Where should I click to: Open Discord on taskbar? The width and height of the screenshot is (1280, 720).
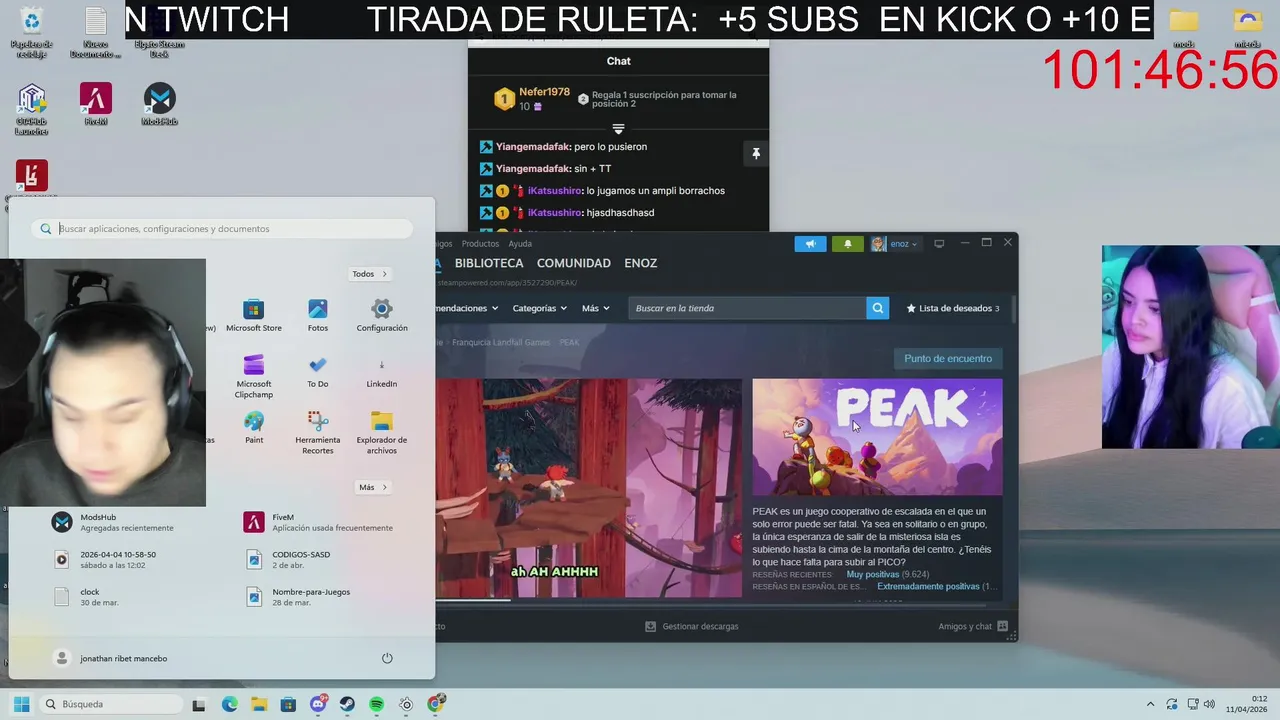pos(318,704)
